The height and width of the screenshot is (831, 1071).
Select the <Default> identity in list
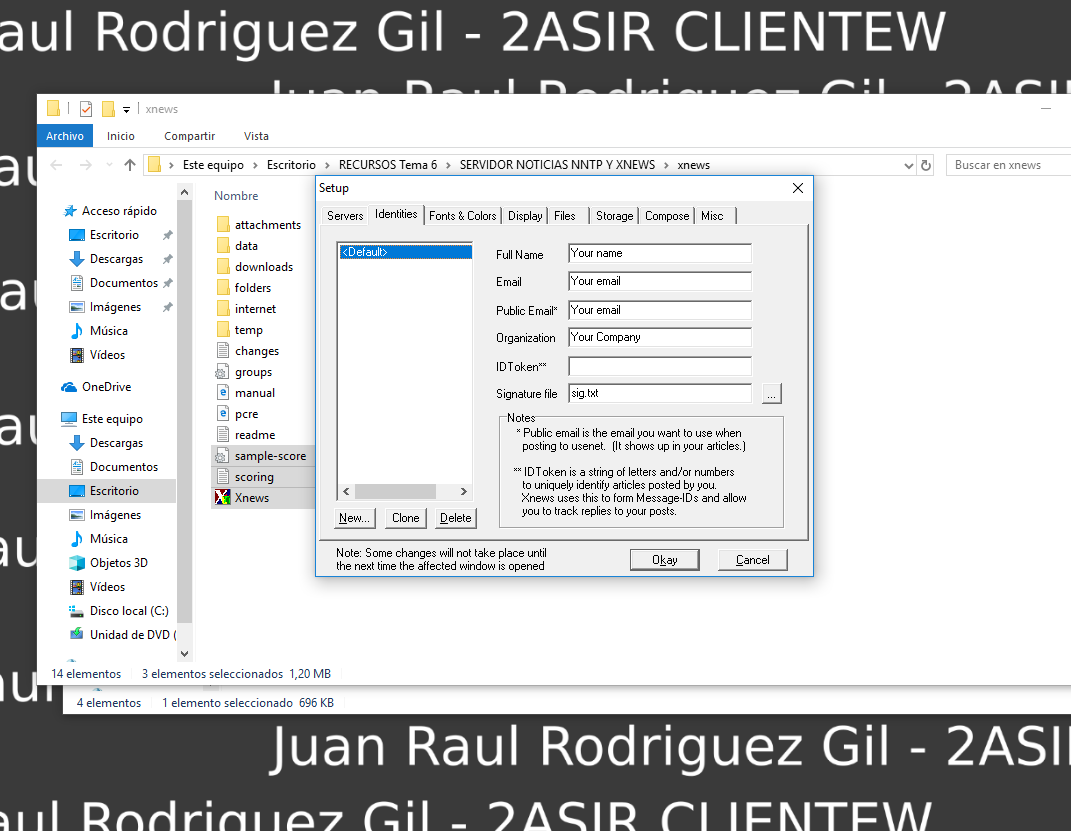tap(405, 252)
